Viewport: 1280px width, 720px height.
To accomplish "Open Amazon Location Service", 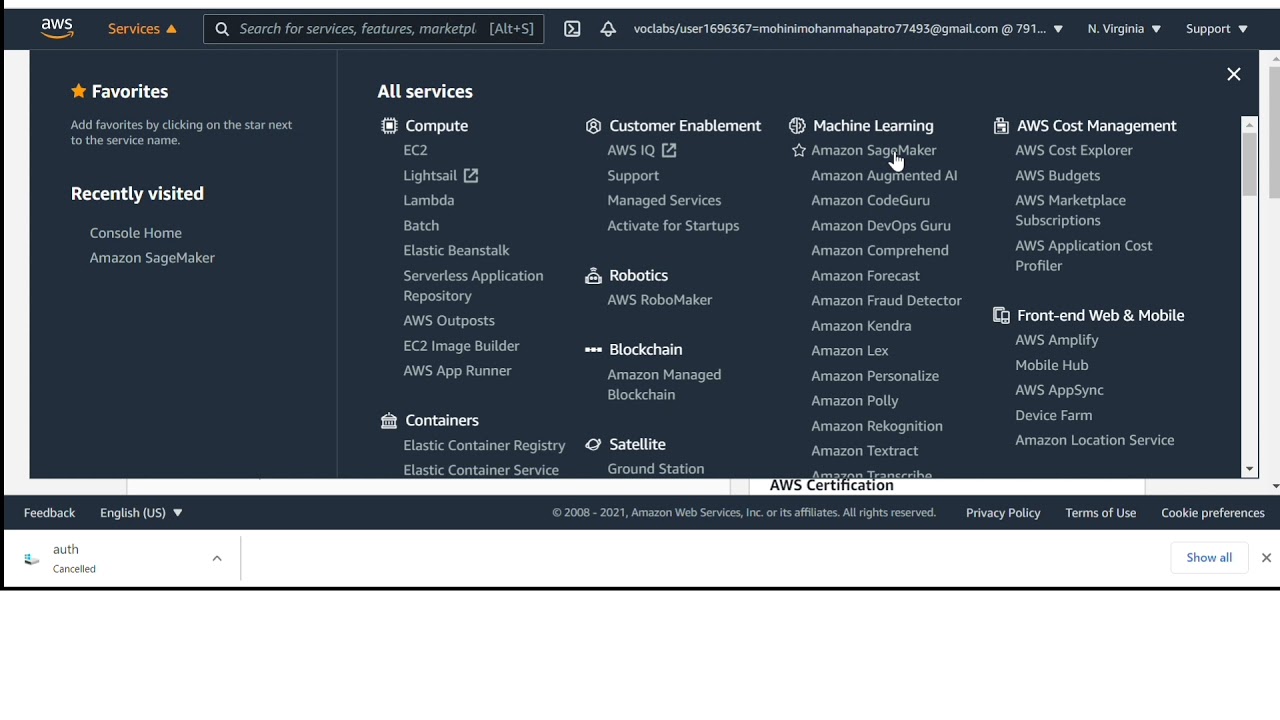I will (x=1095, y=440).
